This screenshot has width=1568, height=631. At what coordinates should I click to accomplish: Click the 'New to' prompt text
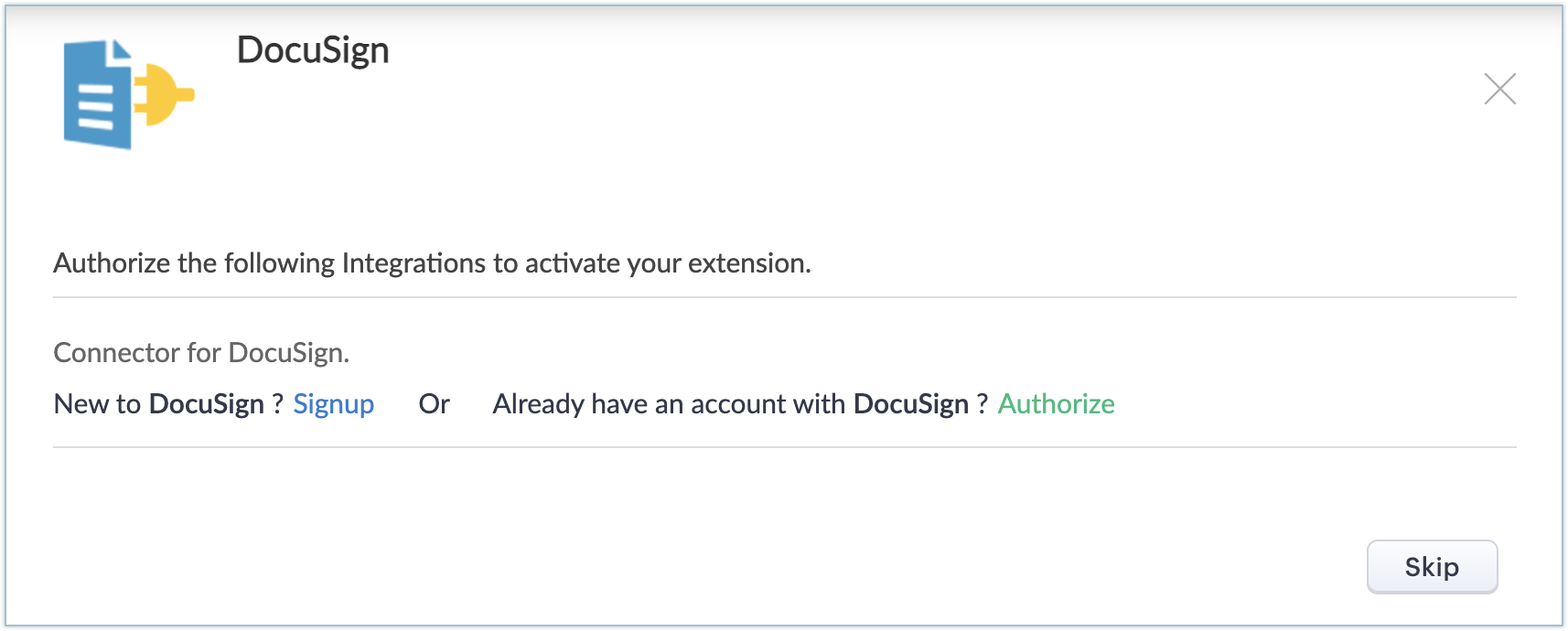point(97,404)
